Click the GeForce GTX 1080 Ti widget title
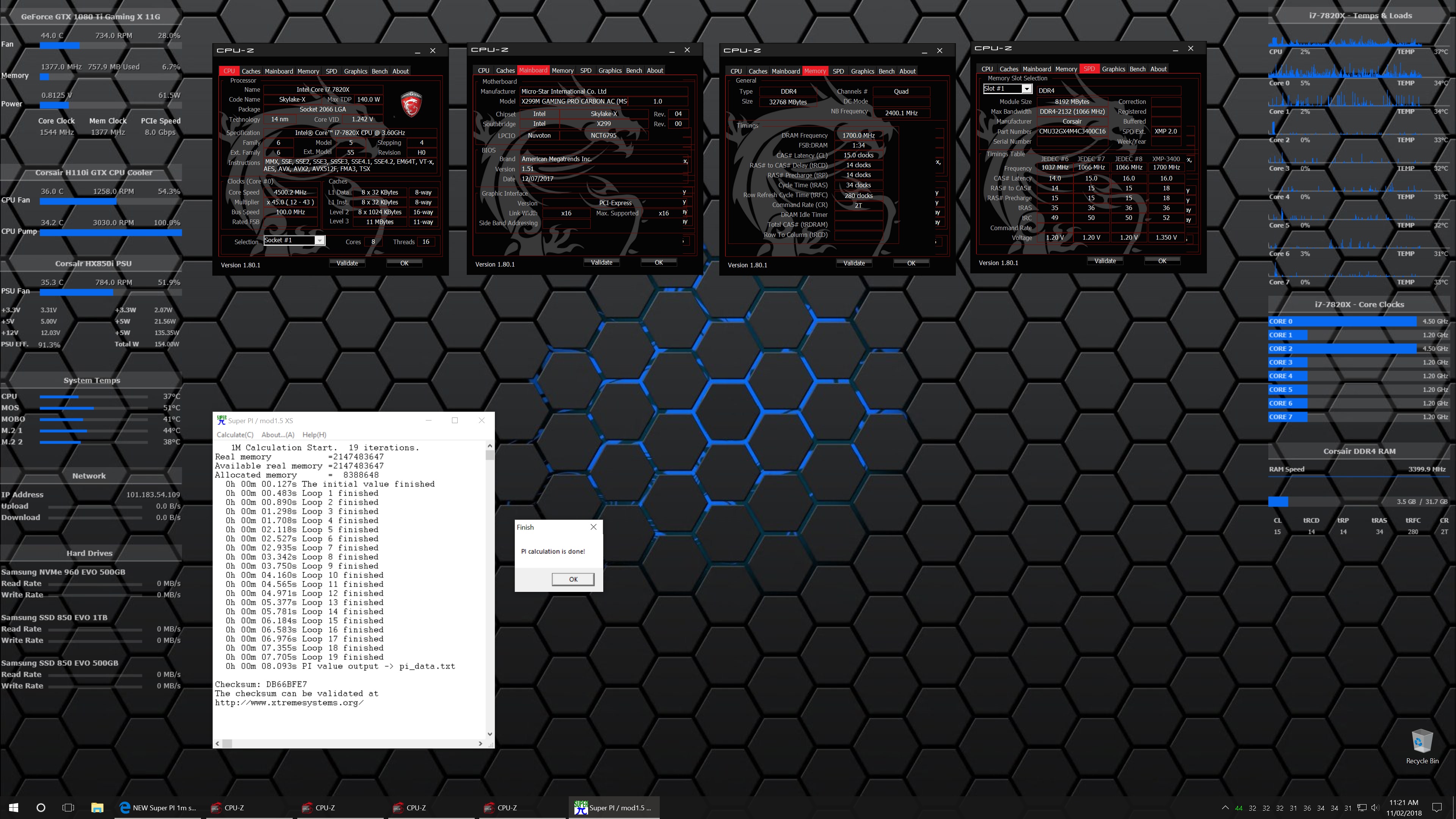The height and width of the screenshot is (819, 1456). tap(91, 16)
